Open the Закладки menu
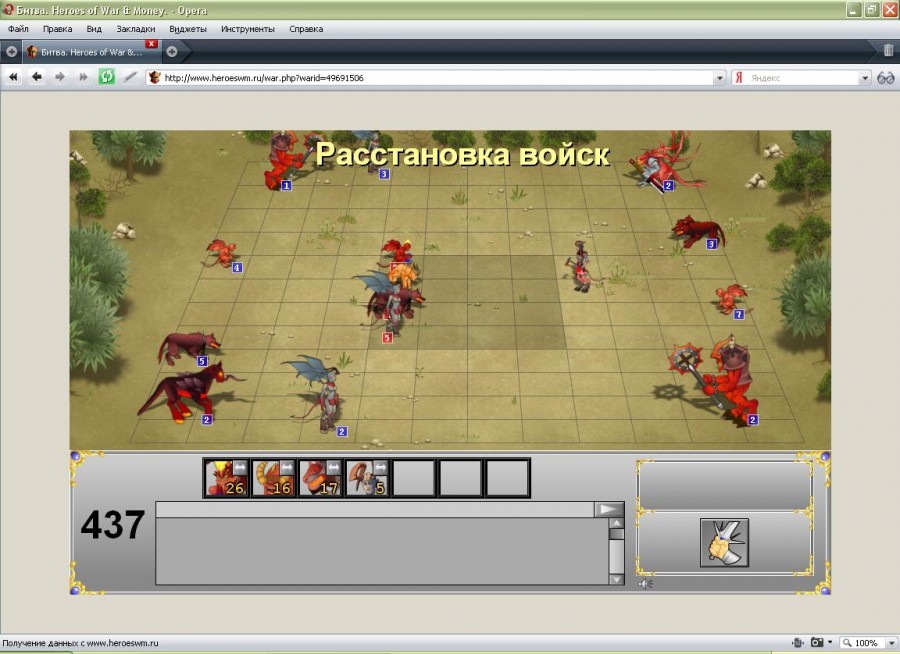The height and width of the screenshot is (654, 900). [136, 29]
